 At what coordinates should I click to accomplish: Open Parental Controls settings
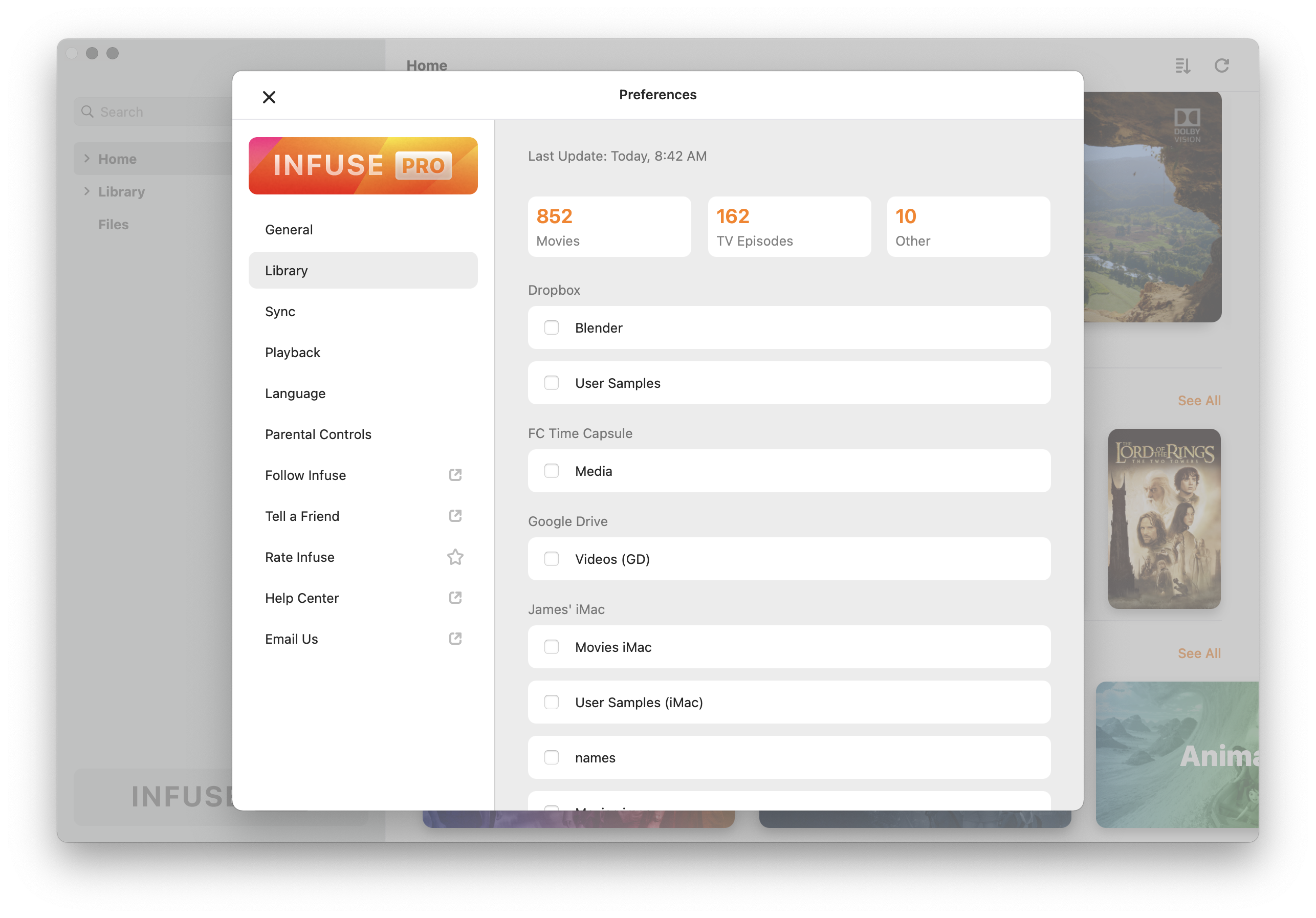(318, 434)
